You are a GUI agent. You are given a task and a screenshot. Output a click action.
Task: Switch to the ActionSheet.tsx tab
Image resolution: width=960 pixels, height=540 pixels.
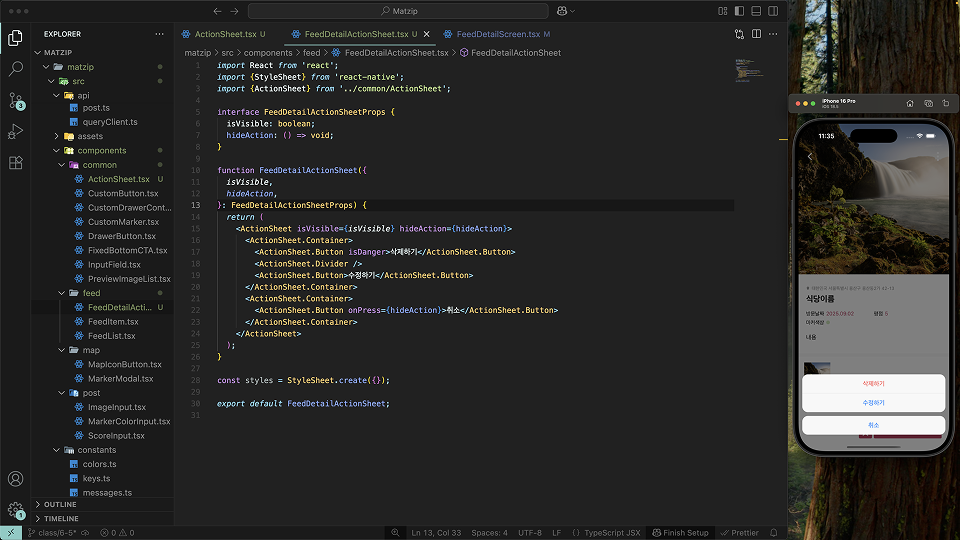(x=224, y=34)
